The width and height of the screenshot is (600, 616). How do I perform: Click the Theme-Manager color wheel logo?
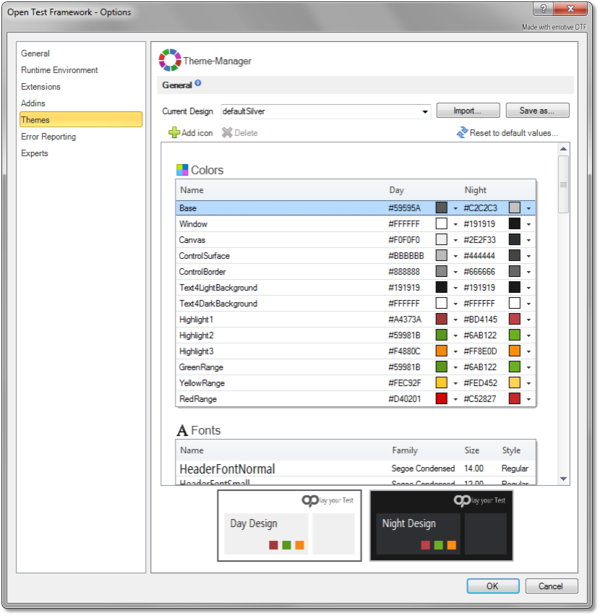tap(170, 60)
